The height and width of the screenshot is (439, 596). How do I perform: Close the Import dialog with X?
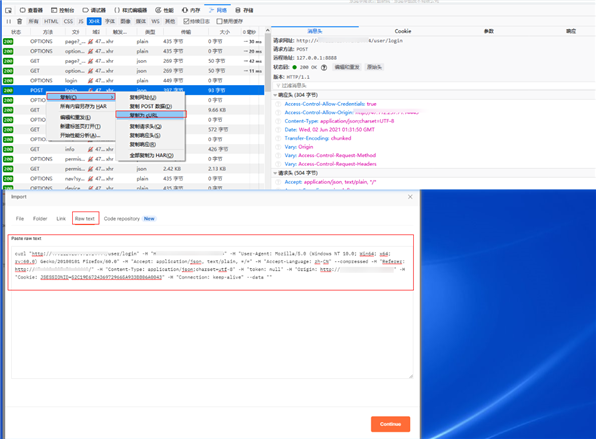[x=410, y=197]
